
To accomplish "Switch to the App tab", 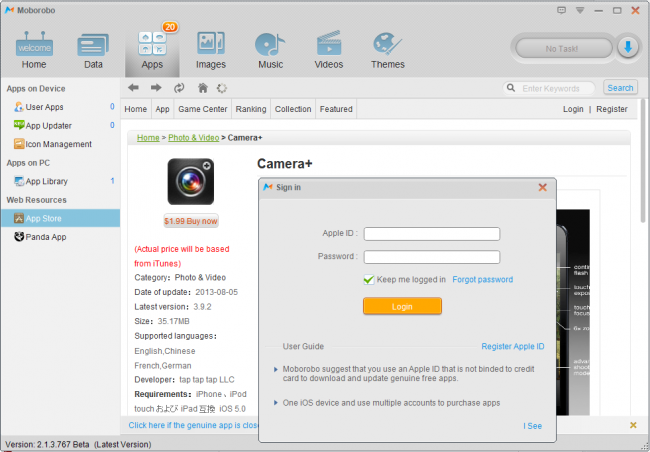I will (162, 109).
